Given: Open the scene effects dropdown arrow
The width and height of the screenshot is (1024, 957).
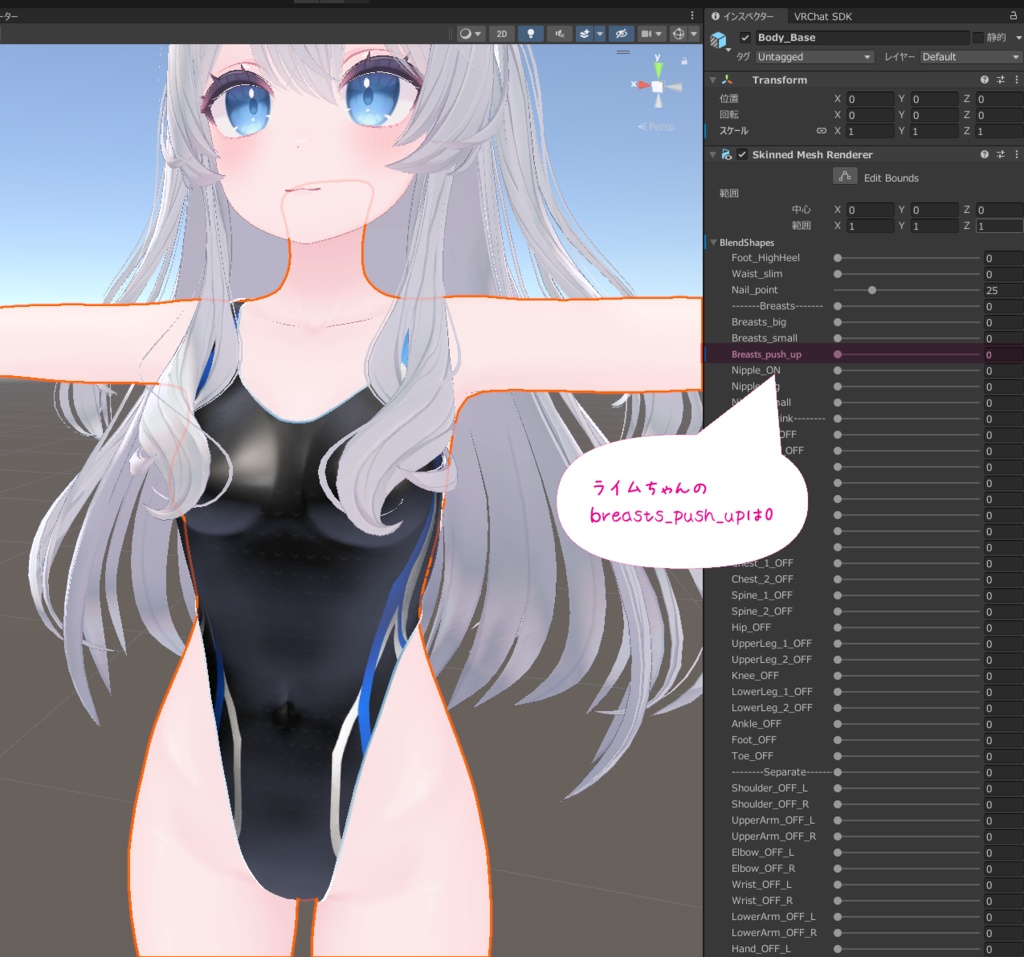Looking at the screenshot, I should [600, 33].
